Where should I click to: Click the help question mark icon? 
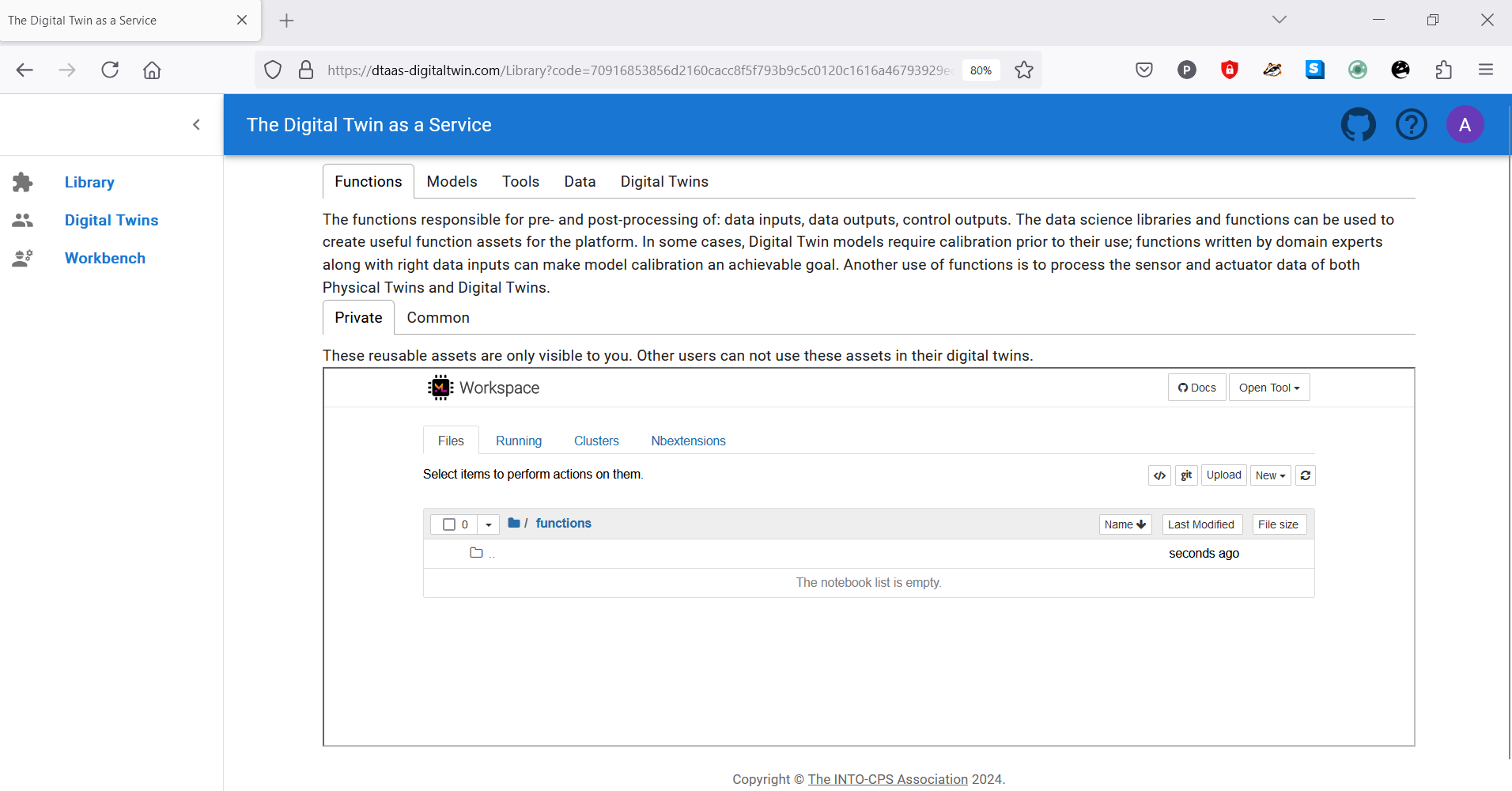point(1411,125)
